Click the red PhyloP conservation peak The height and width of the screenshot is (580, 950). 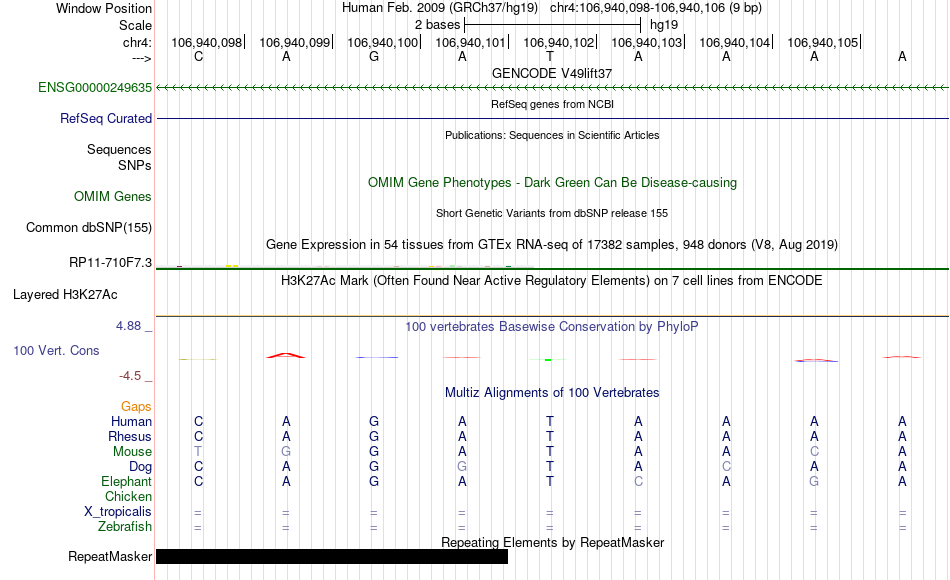286,355
